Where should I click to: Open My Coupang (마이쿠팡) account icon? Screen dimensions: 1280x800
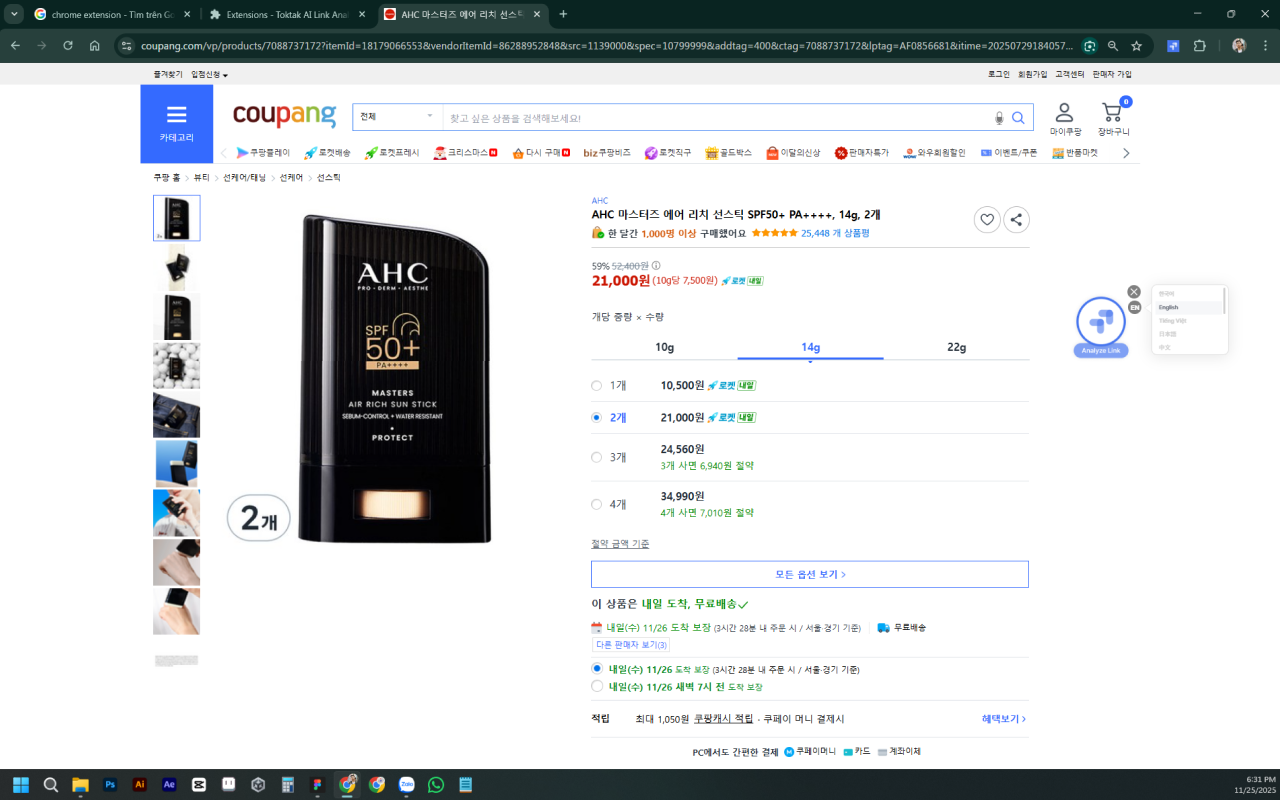tap(1064, 112)
